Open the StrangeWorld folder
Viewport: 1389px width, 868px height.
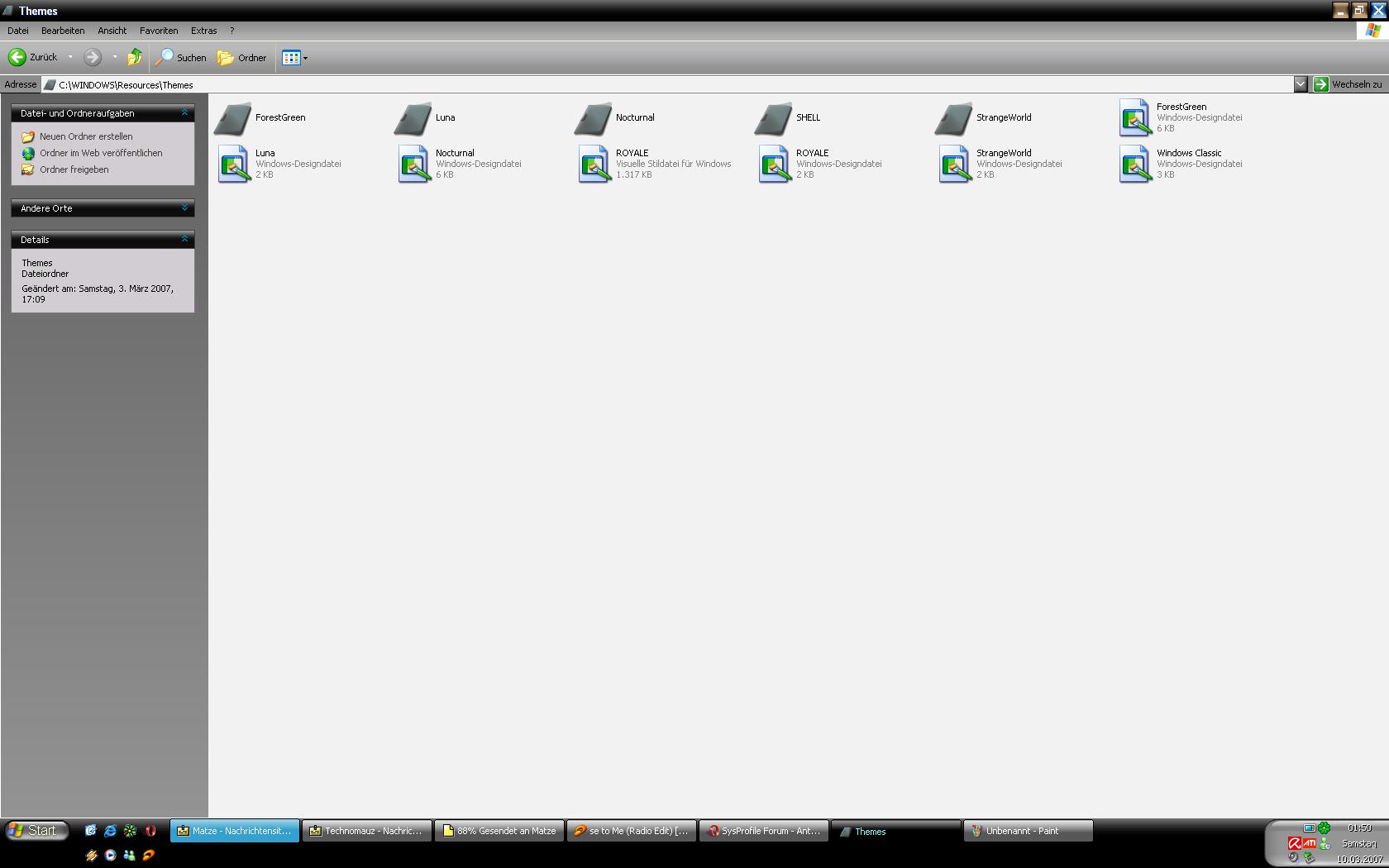(x=983, y=117)
